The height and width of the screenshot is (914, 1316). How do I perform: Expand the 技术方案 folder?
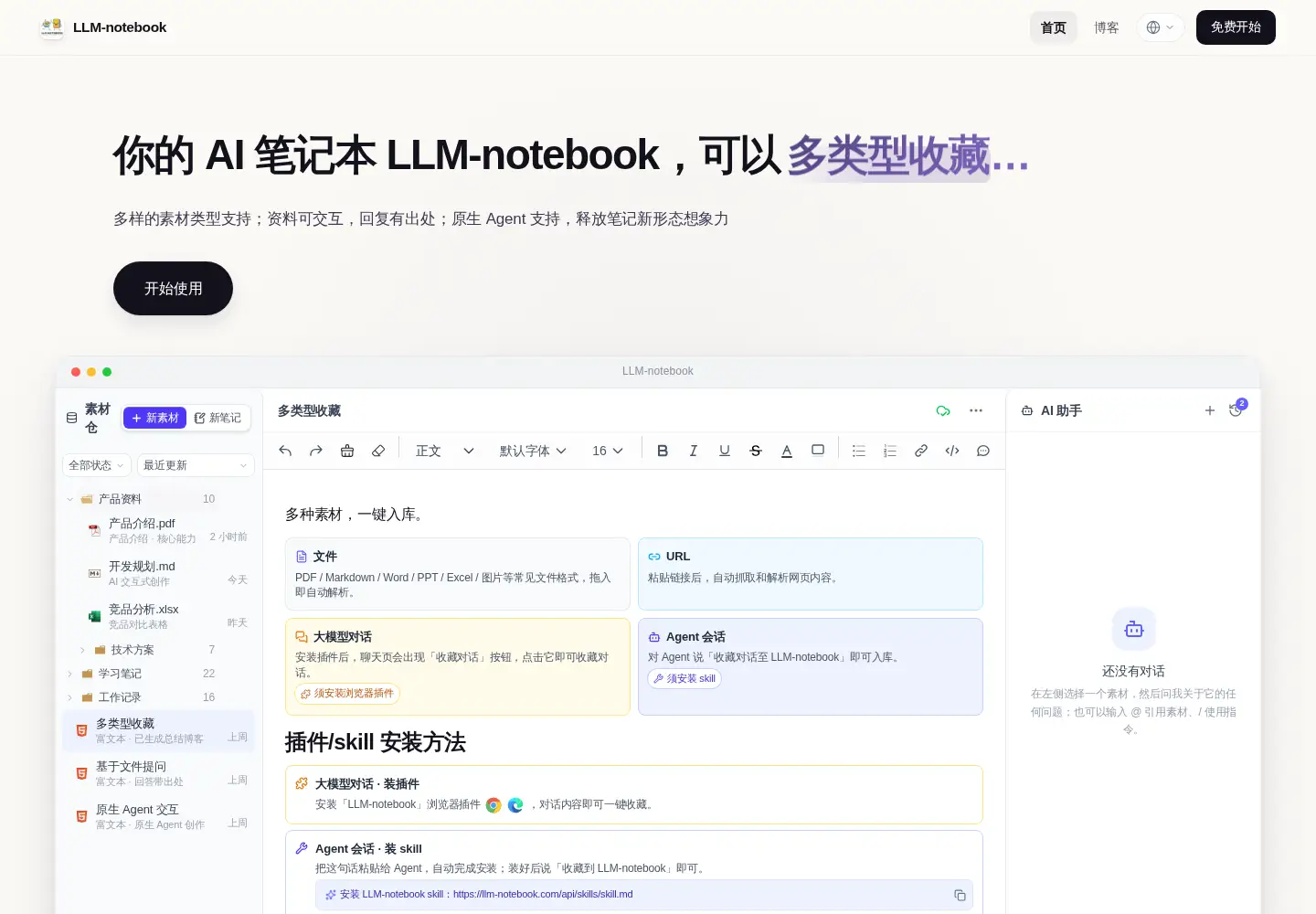click(x=83, y=650)
